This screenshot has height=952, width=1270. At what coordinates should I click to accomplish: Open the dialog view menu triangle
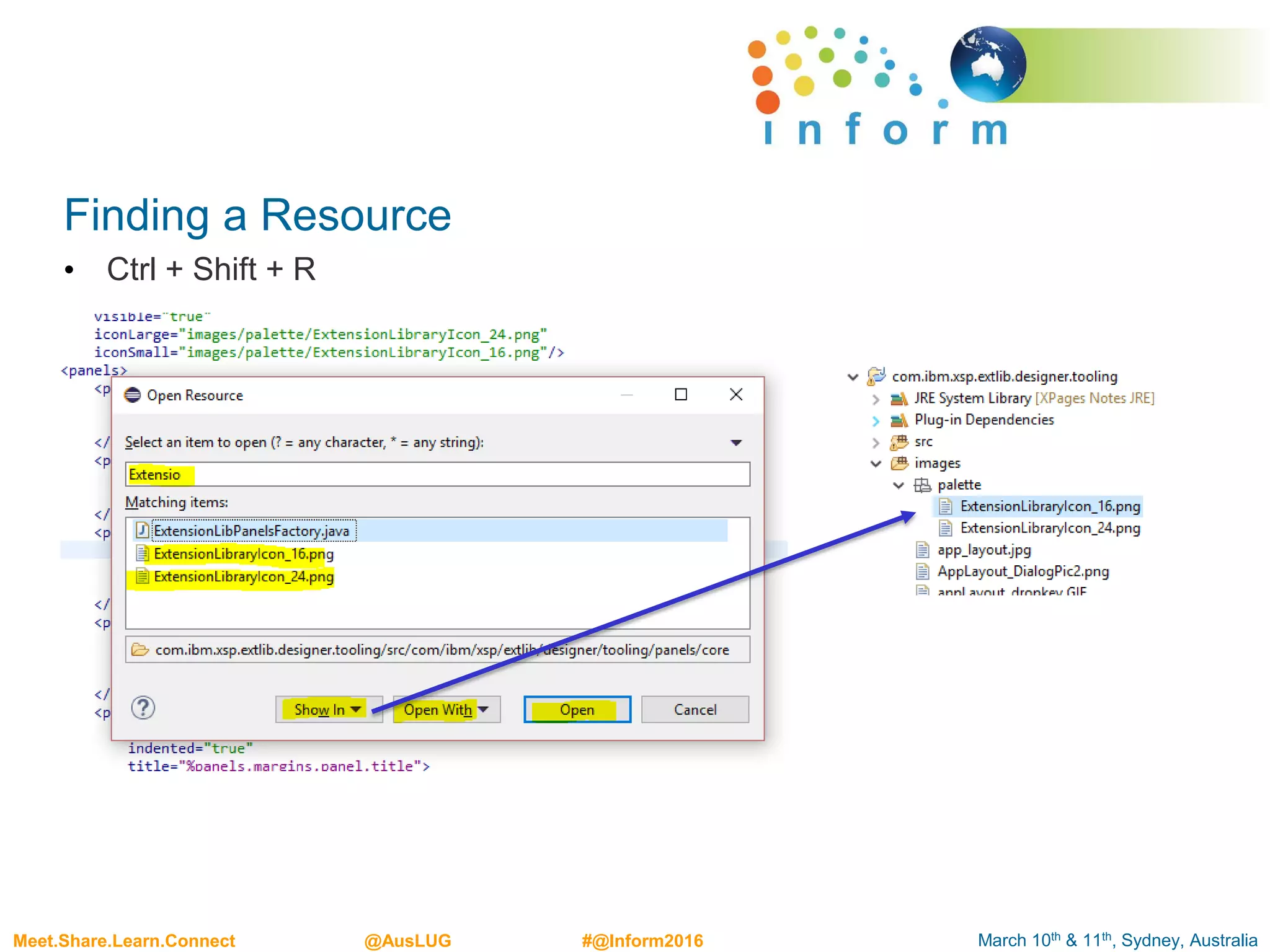pyautogui.click(x=736, y=443)
